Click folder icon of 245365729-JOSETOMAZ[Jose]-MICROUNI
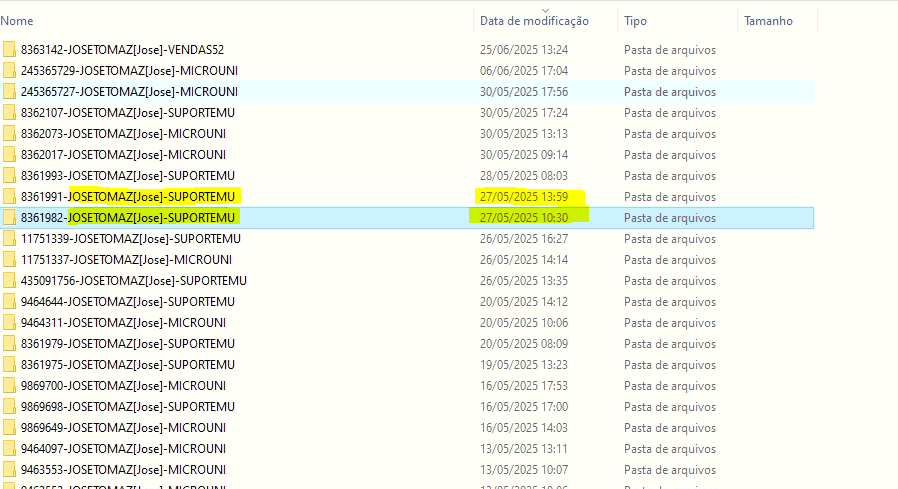The image size is (898, 489). [9, 71]
